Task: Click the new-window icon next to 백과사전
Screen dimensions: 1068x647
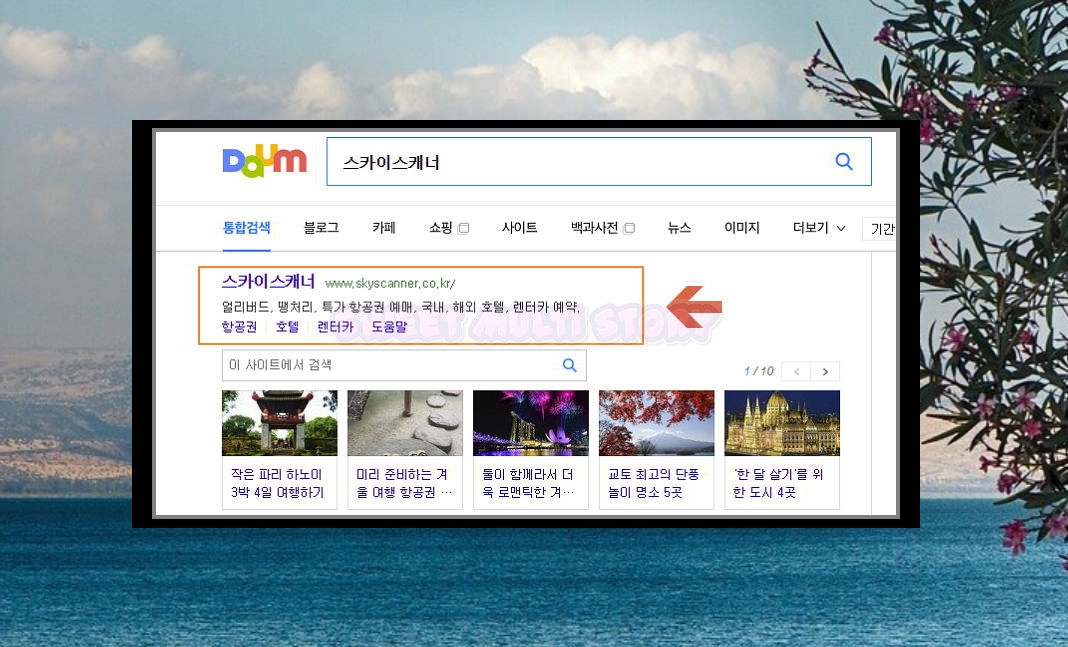Action: (x=629, y=228)
